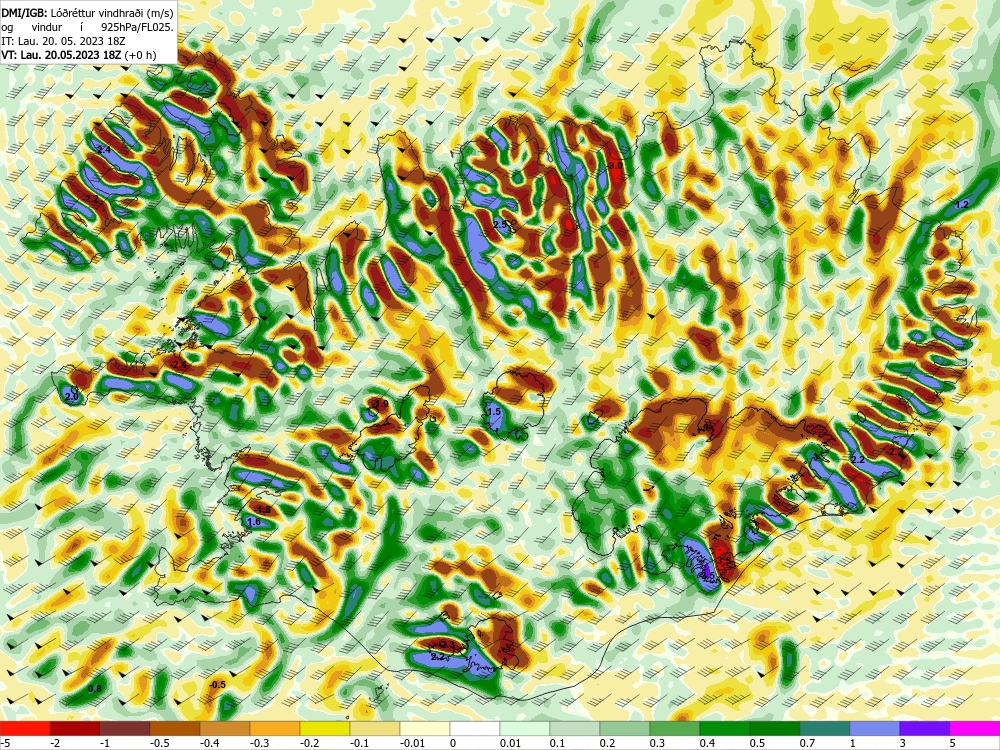The height and width of the screenshot is (750, 1000).
Task: Click the 1.6 value label on the map
Action: pyautogui.click(x=254, y=522)
